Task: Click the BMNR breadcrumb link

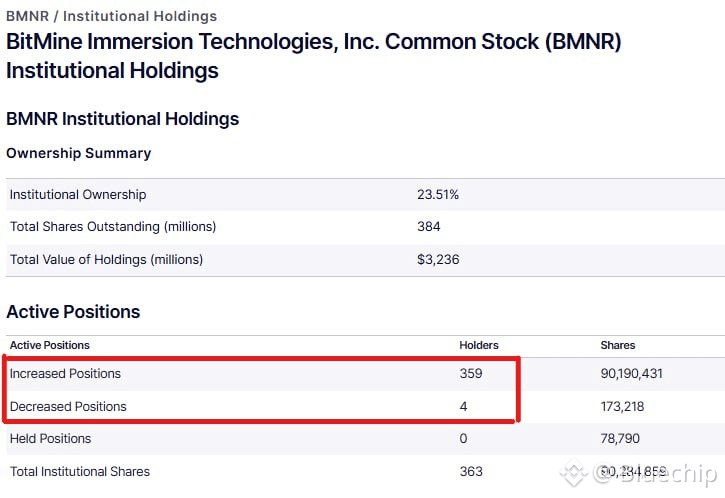Action: pos(26,16)
